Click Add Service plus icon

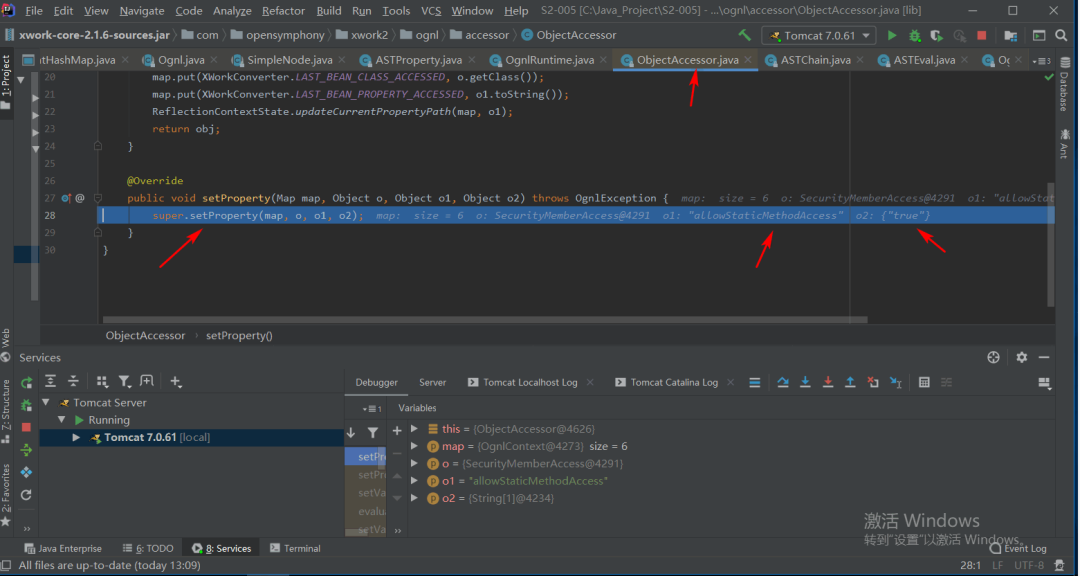pos(176,381)
